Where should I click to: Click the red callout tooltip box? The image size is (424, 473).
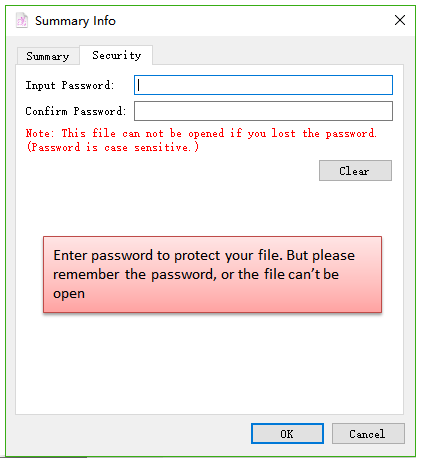click(212, 275)
